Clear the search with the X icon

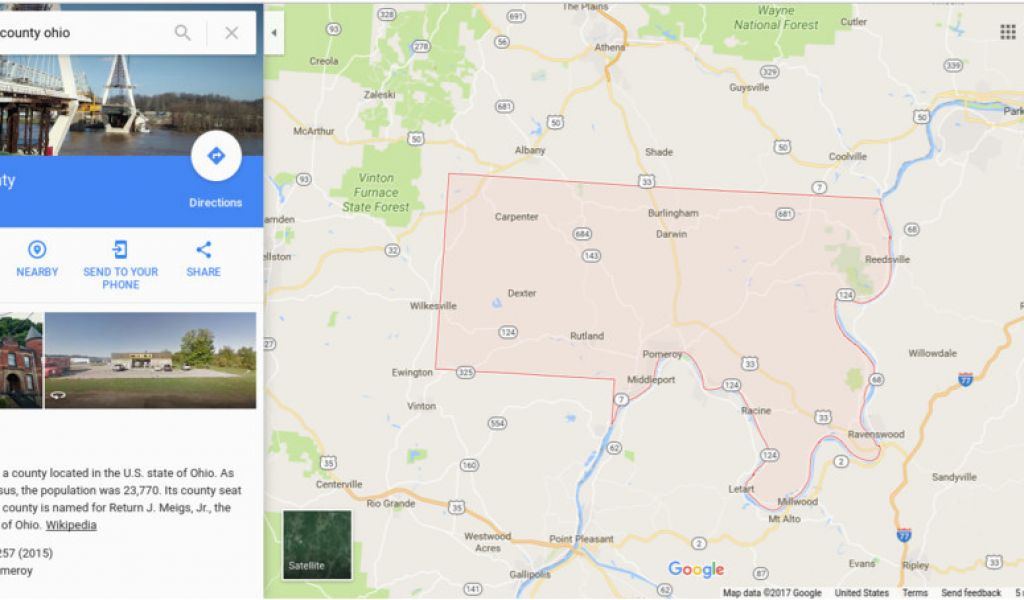pyautogui.click(x=232, y=33)
